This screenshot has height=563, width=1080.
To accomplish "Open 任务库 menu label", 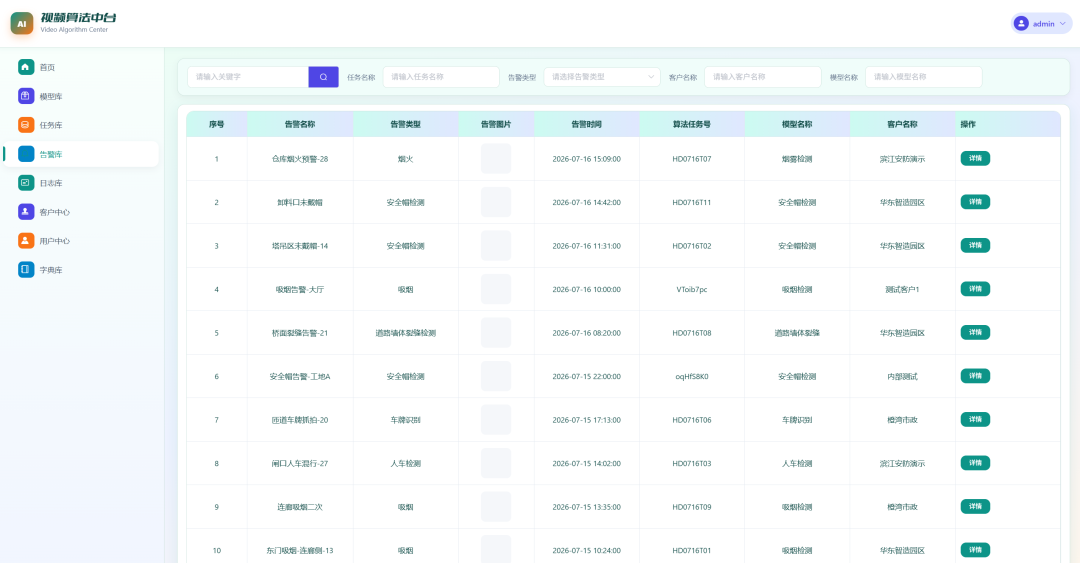I will (x=51, y=125).
